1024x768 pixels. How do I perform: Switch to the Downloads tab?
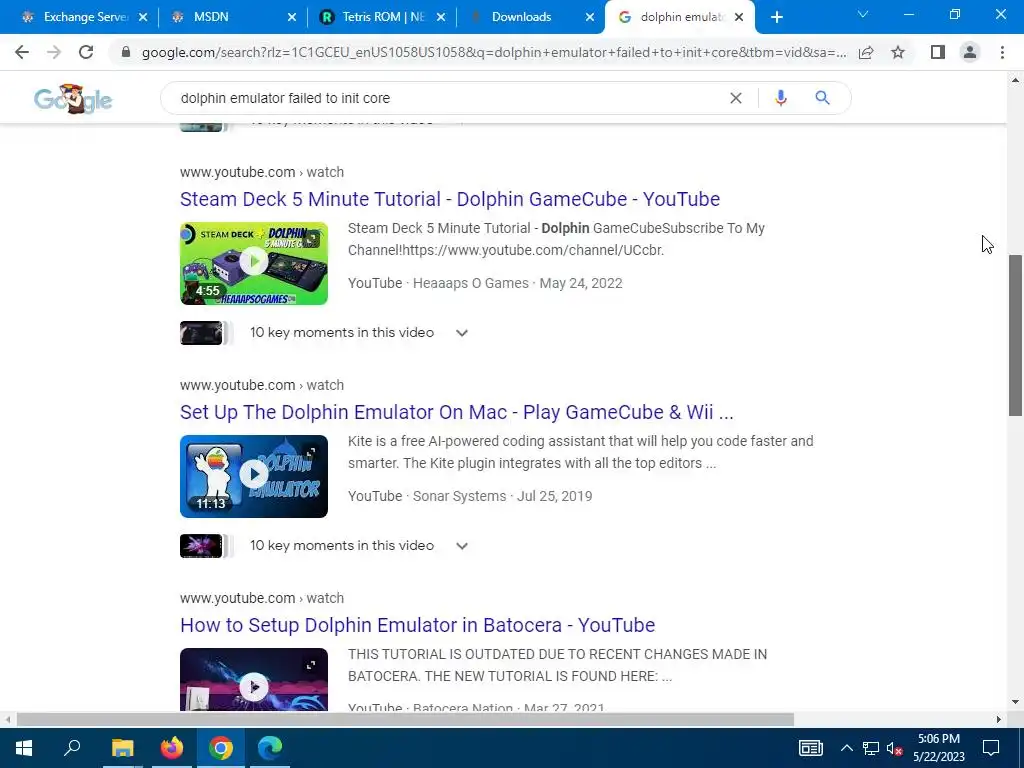tap(530, 17)
